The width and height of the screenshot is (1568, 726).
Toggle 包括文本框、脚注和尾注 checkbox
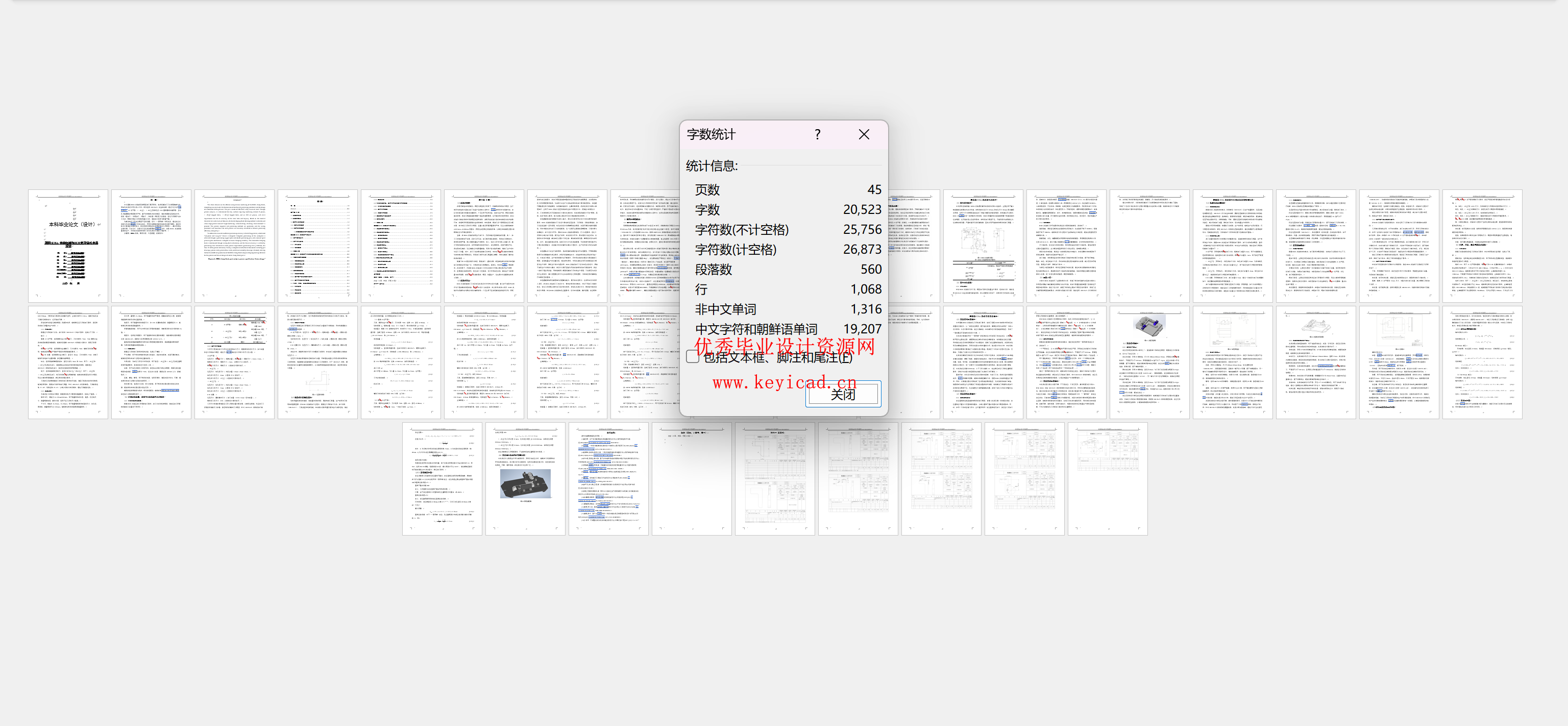[692, 357]
